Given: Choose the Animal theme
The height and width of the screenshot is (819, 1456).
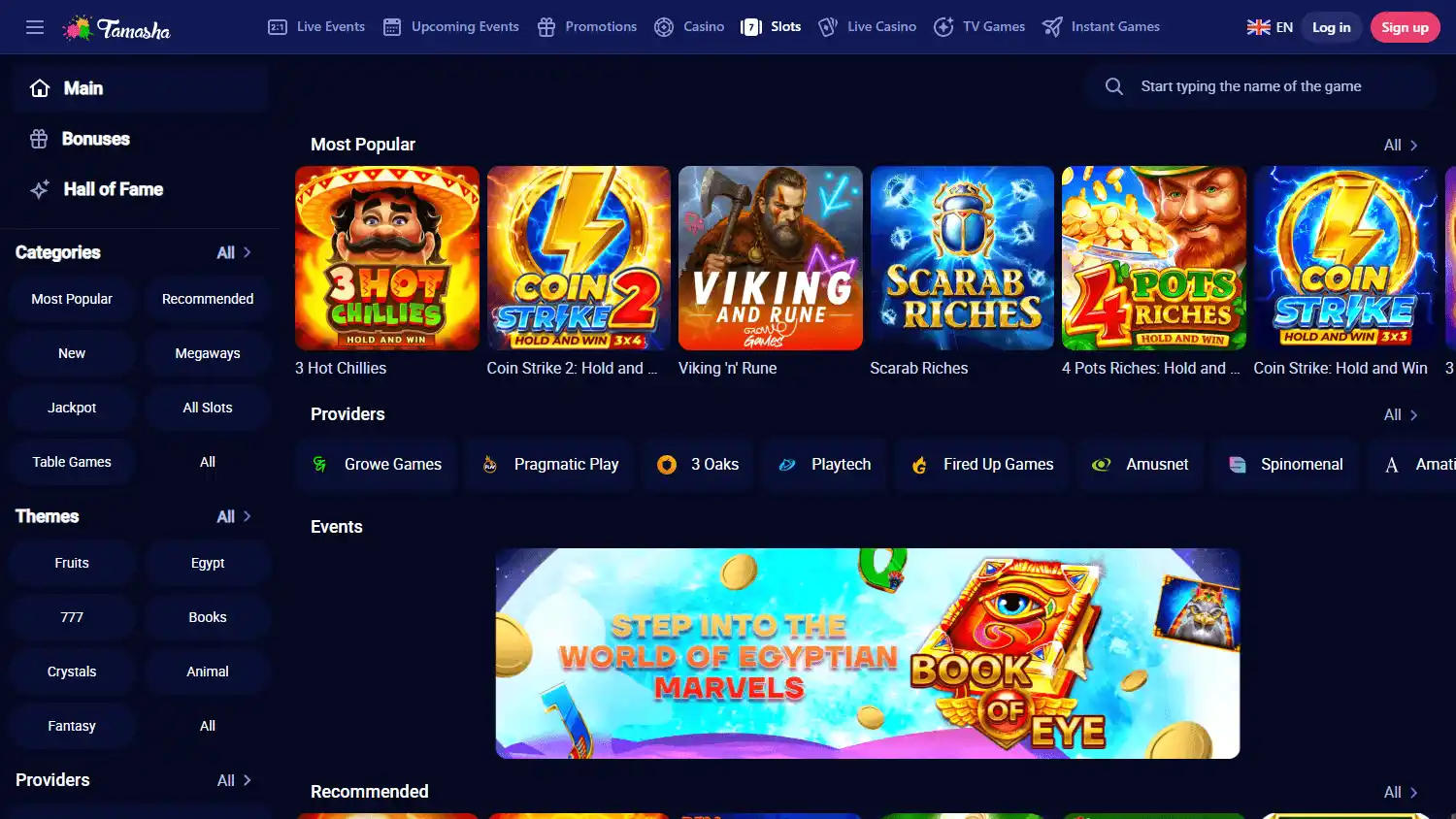Looking at the screenshot, I should [x=208, y=672].
